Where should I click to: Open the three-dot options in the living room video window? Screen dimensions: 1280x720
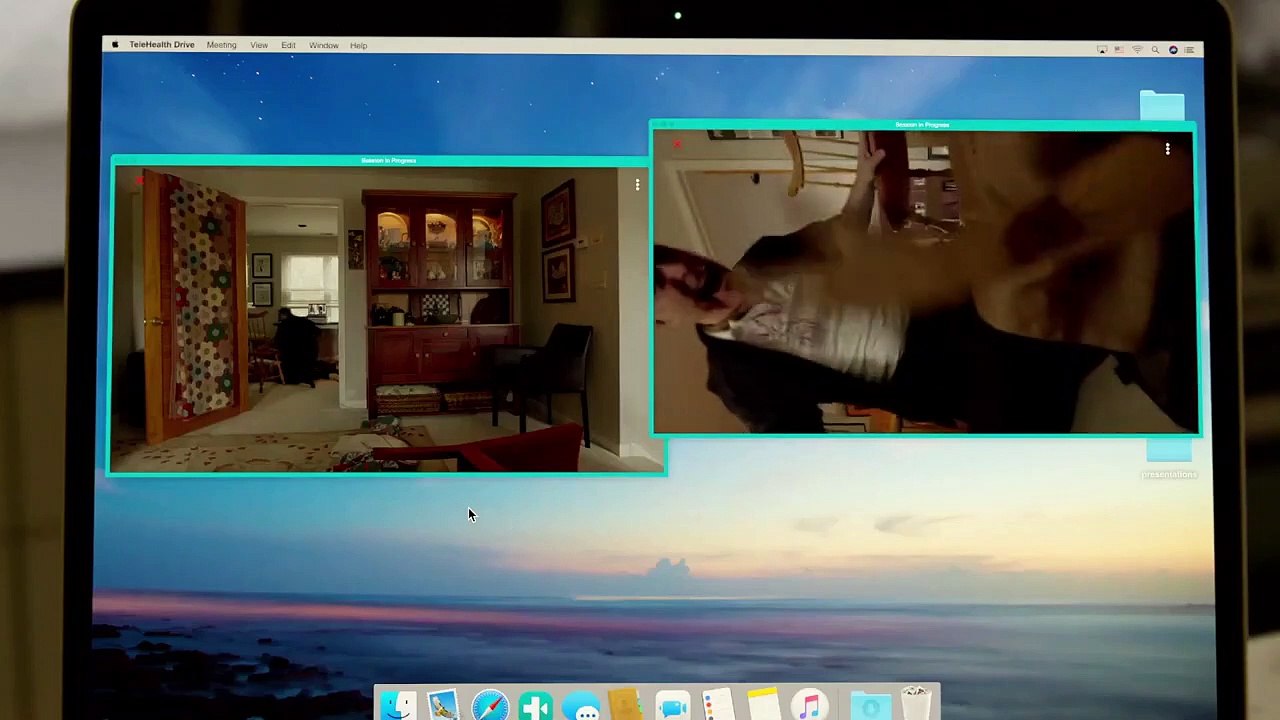(x=637, y=184)
